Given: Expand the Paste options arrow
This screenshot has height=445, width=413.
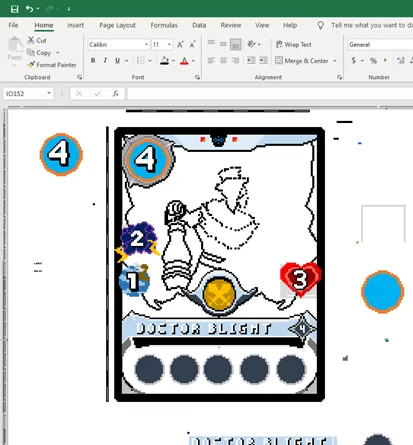Looking at the screenshot, I should 14,65.
